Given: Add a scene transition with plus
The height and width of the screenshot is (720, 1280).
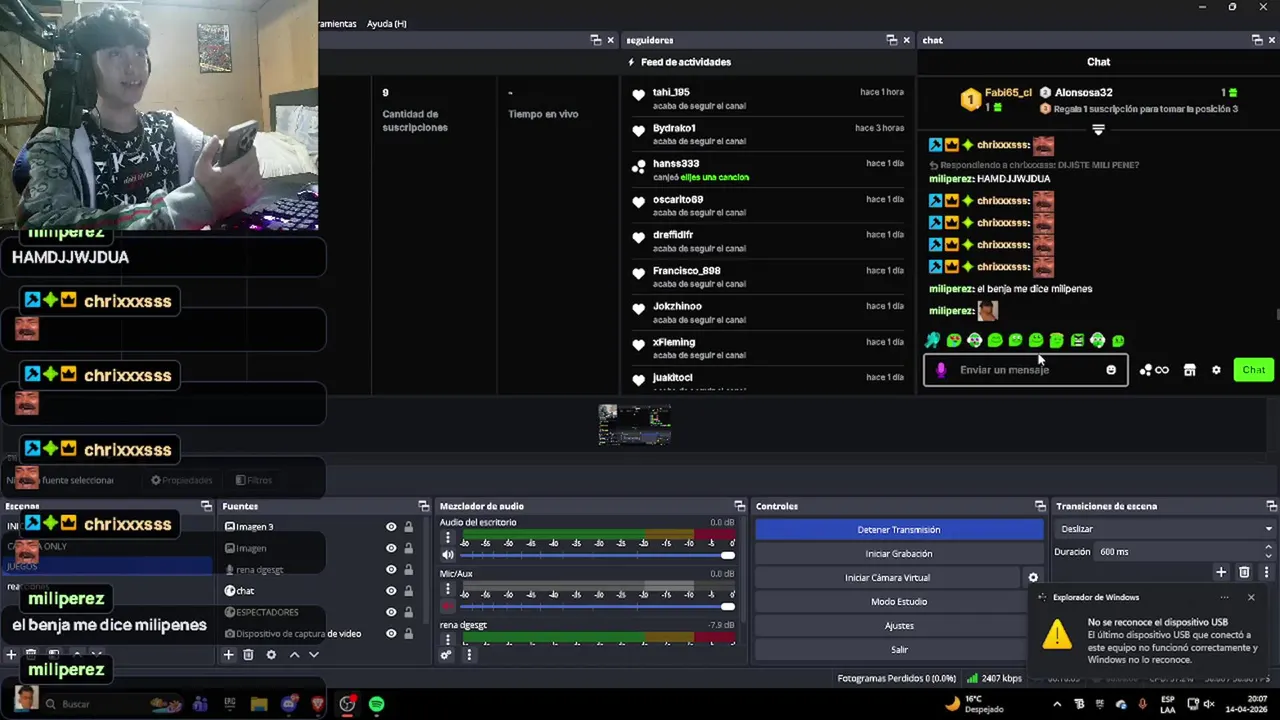Looking at the screenshot, I should pyautogui.click(x=1221, y=572).
